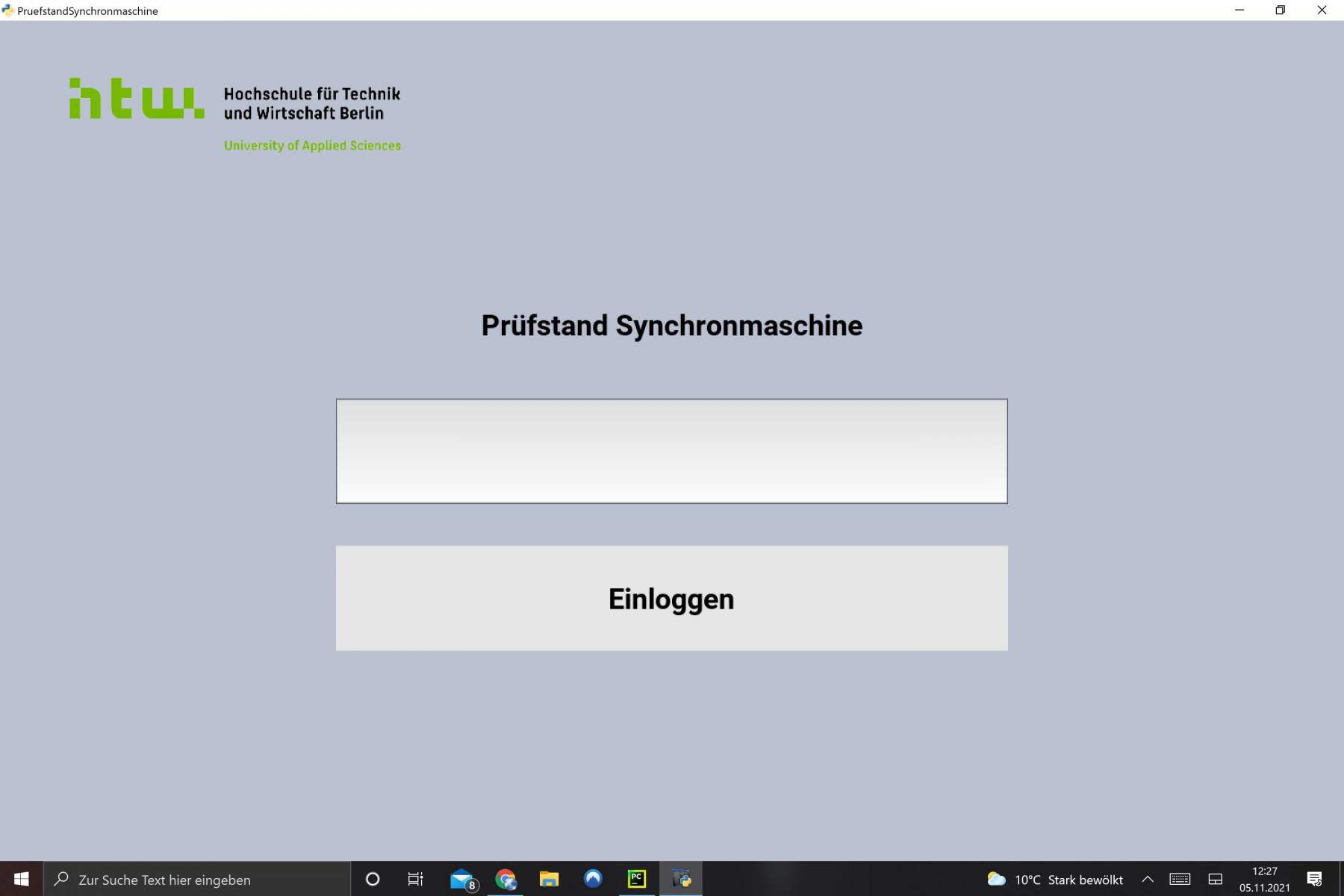Click the HTW logo image

point(235,114)
